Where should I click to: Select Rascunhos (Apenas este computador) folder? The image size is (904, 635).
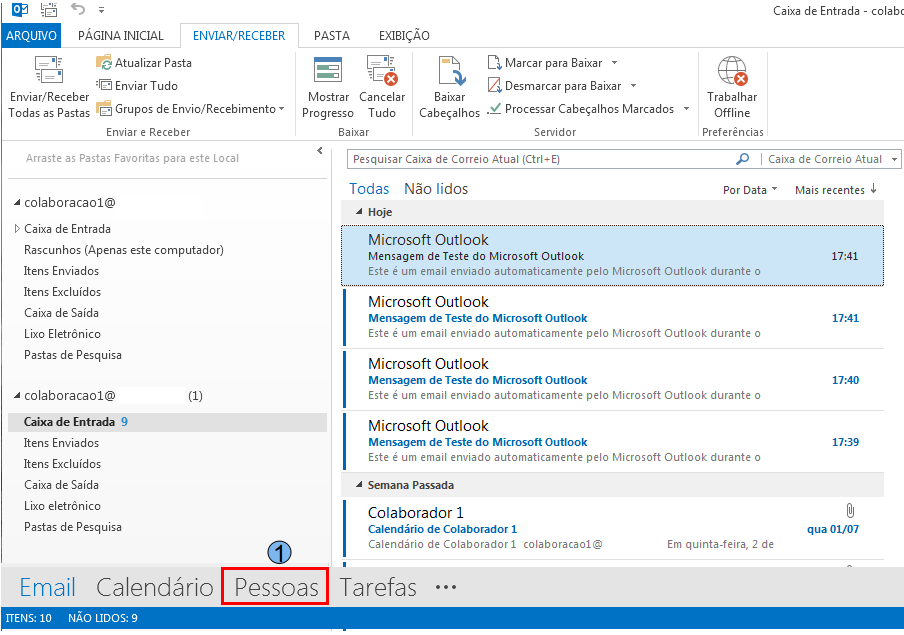point(123,250)
